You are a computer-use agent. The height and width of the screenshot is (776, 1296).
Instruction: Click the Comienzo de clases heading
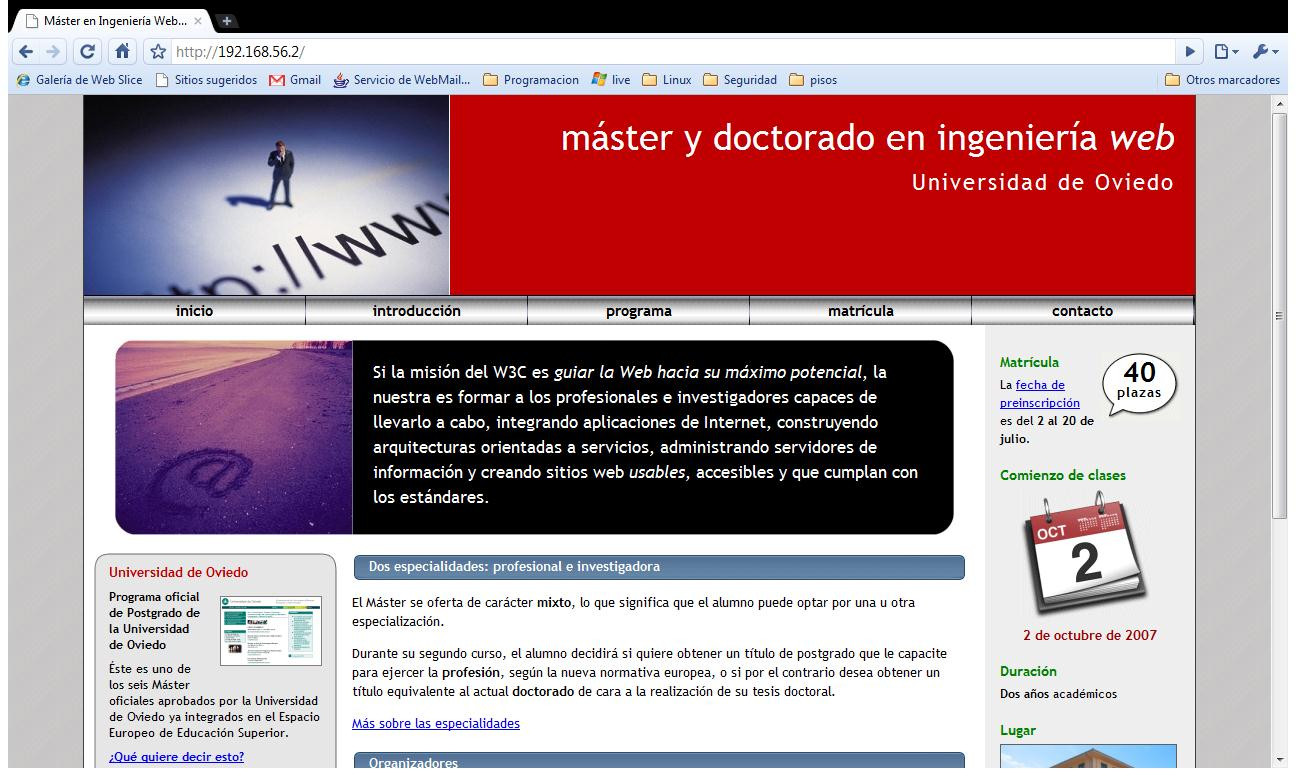pos(1062,475)
